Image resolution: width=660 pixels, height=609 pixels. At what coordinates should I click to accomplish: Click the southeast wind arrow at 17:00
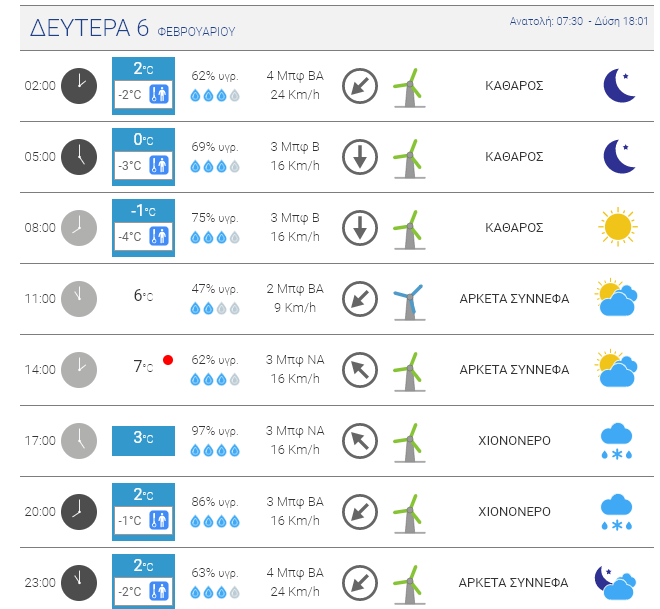(x=359, y=441)
